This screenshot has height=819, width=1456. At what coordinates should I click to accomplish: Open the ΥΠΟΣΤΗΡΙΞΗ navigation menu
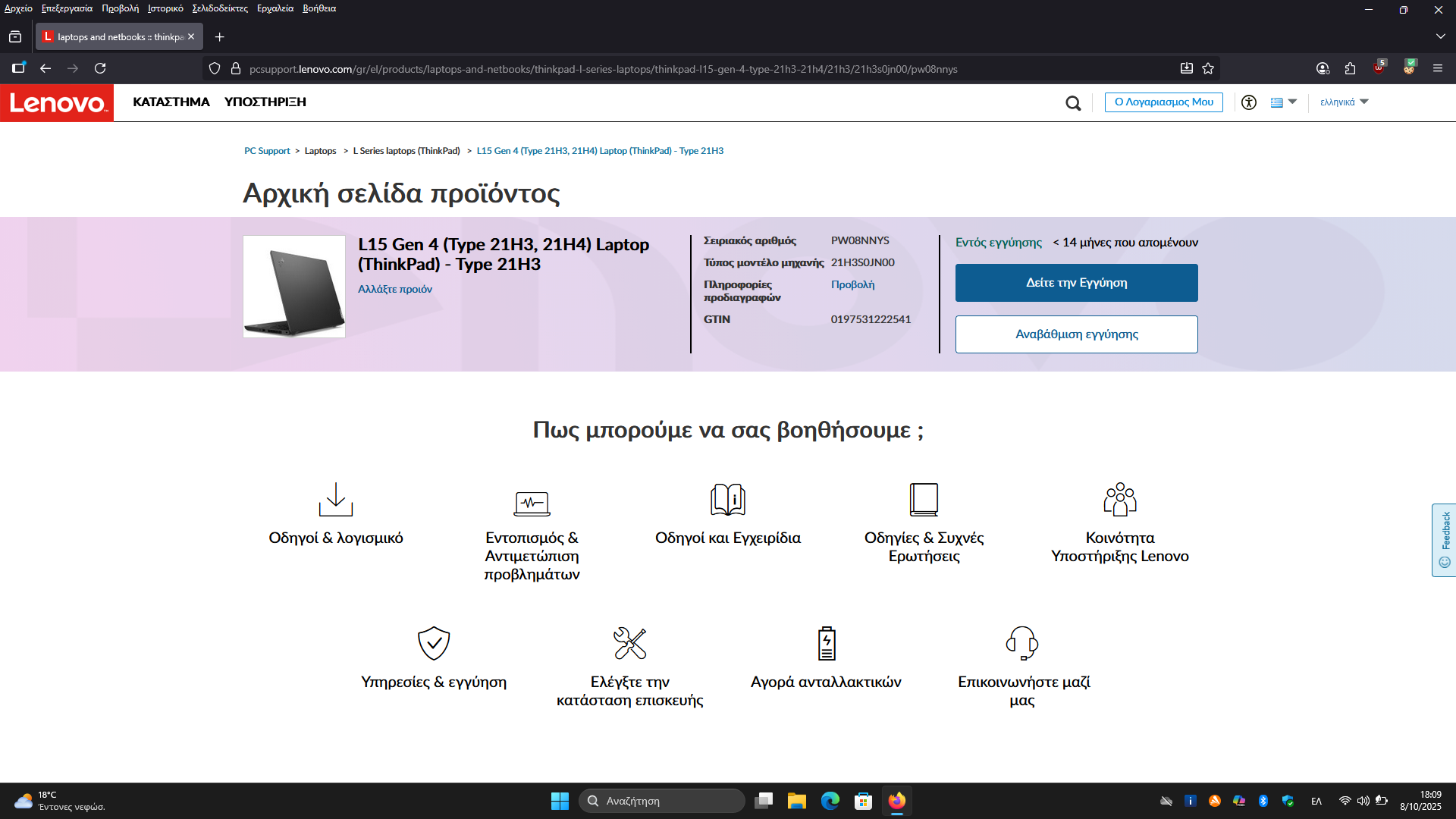click(x=265, y=102)
